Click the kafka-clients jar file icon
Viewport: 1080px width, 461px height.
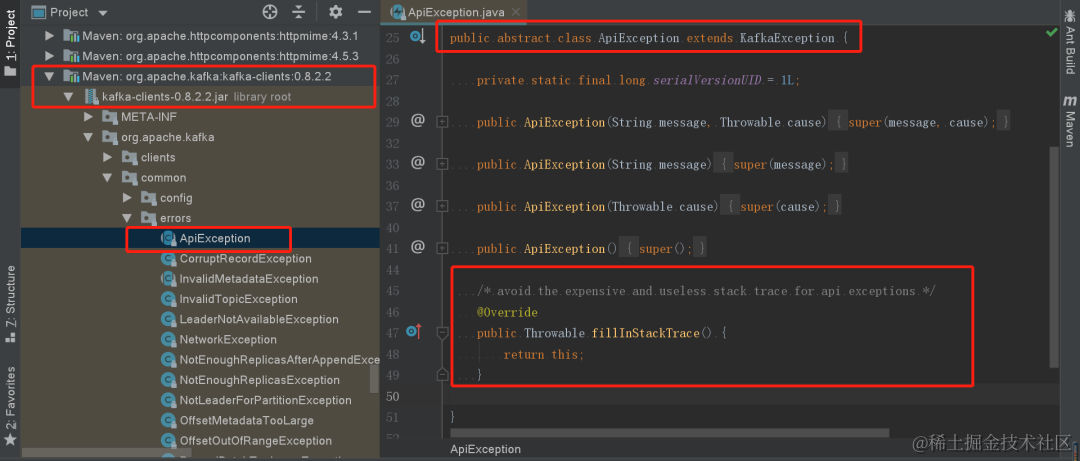[90, 96]
